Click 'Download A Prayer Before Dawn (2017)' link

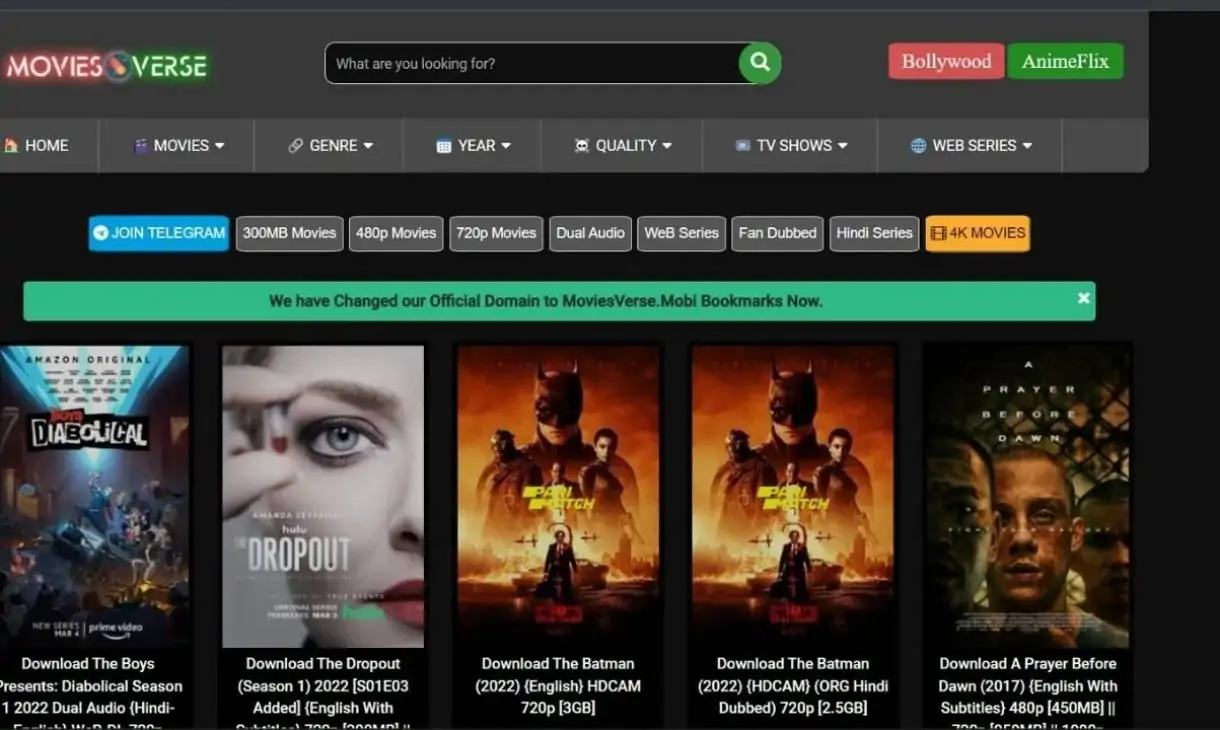click(1028, 694)
